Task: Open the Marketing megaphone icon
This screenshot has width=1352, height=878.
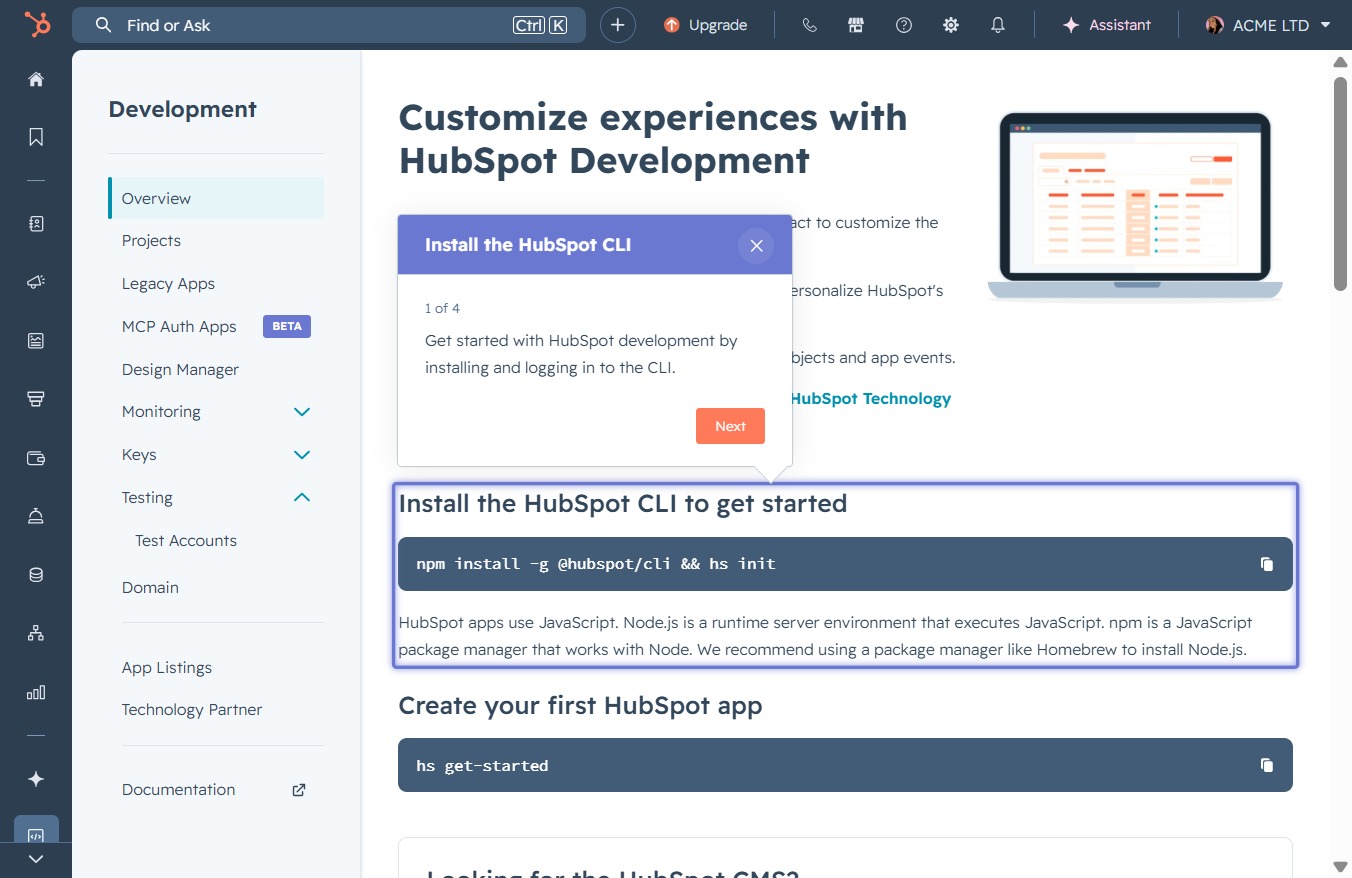Action: [36, 283]
